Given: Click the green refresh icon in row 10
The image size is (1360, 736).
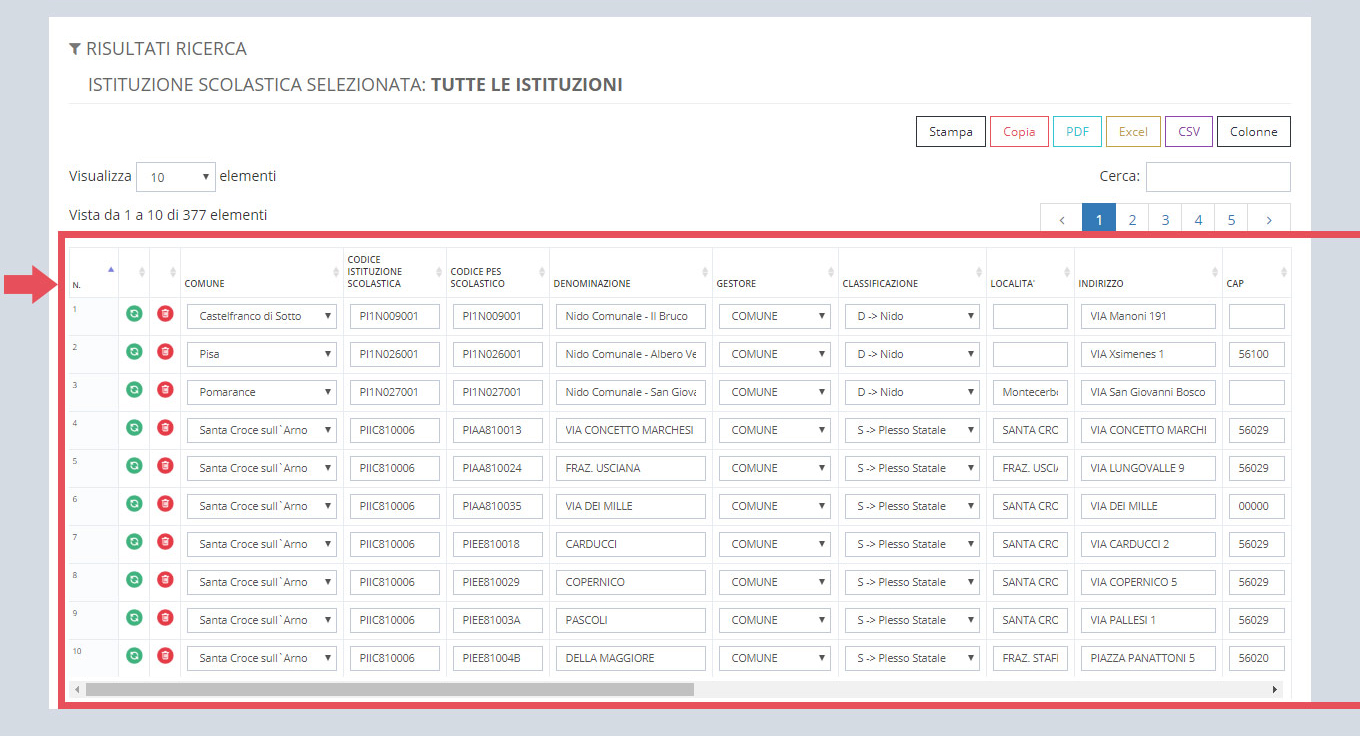Looking at the screenshot, I should point(134,656).
